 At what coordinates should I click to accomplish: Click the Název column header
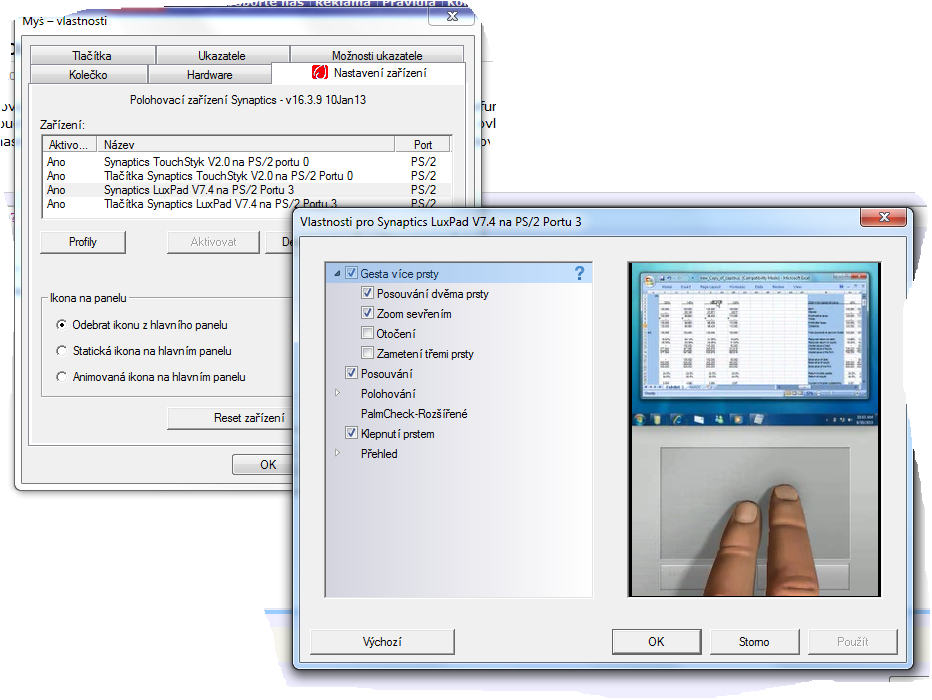tap(245, 144)
